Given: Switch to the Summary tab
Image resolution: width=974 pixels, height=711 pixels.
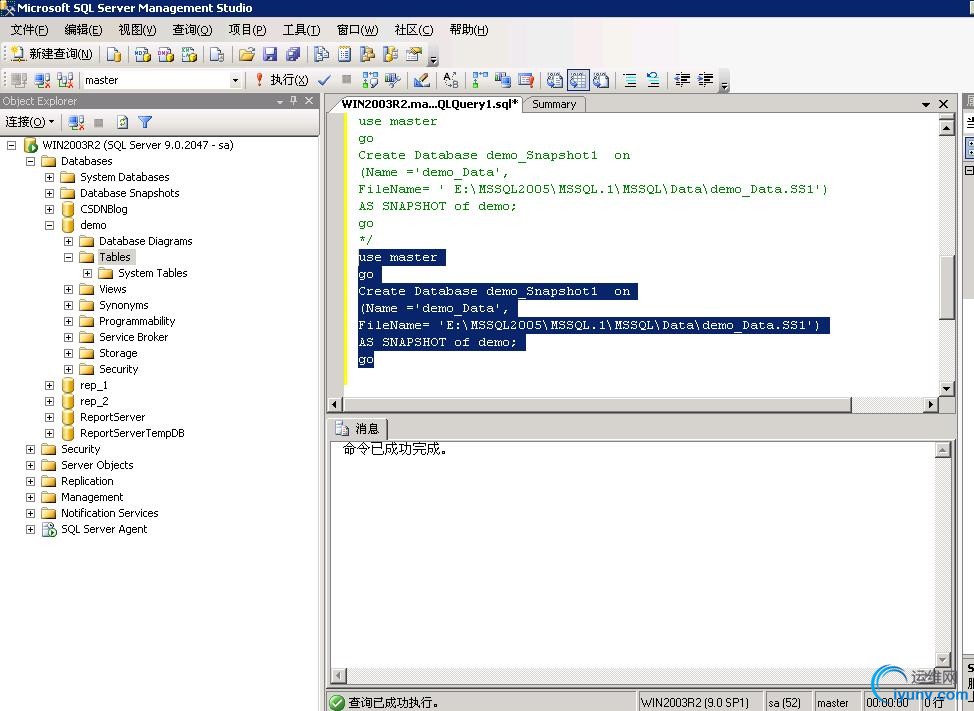Looking at the screenshot, I should pos(554,104).
